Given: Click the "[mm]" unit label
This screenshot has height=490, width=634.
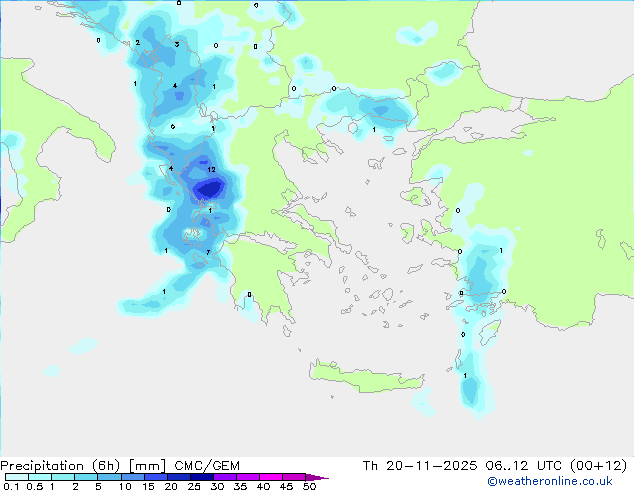Looking at the screenshot, I should click(147, 466).
